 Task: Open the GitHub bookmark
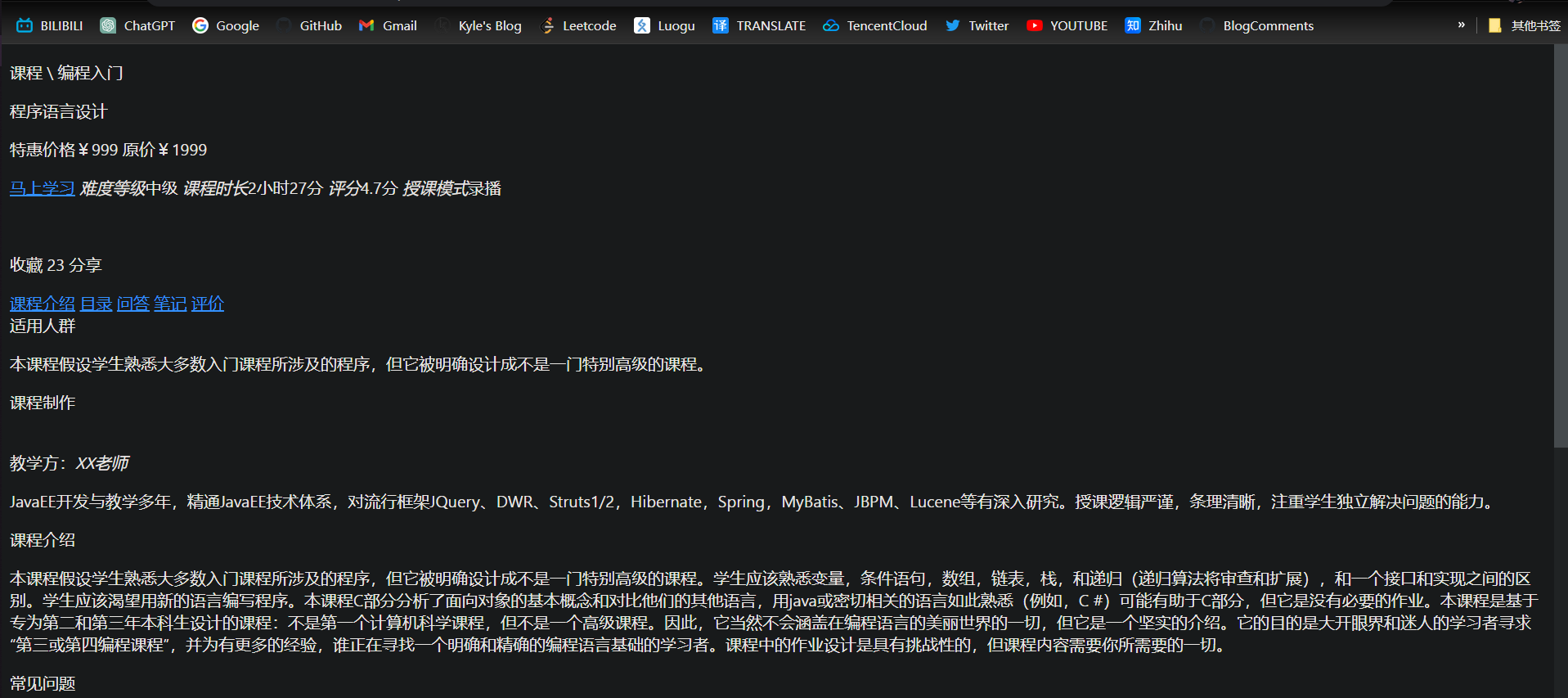click(309, 25)
